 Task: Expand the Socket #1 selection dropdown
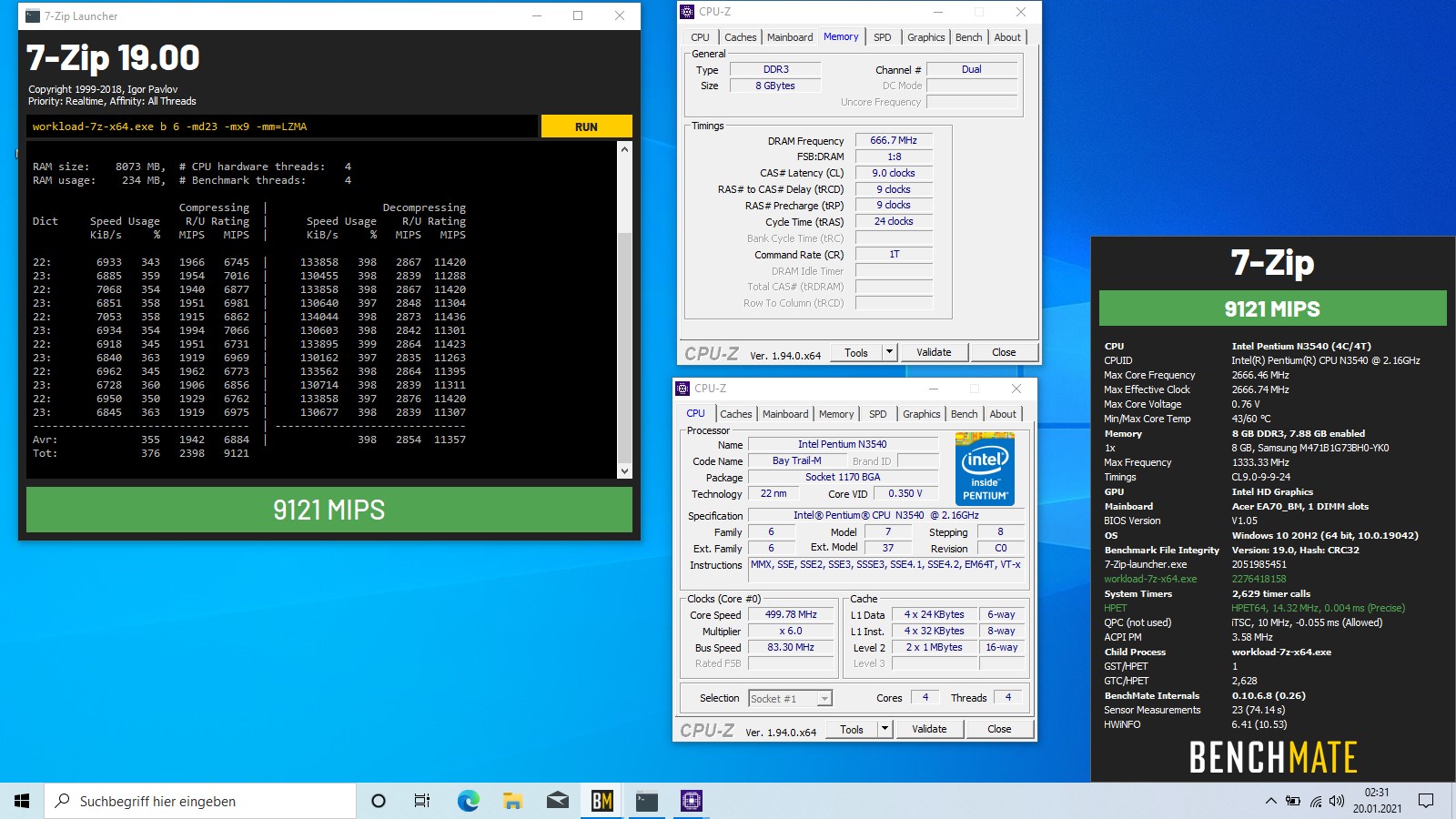(824, 699)
